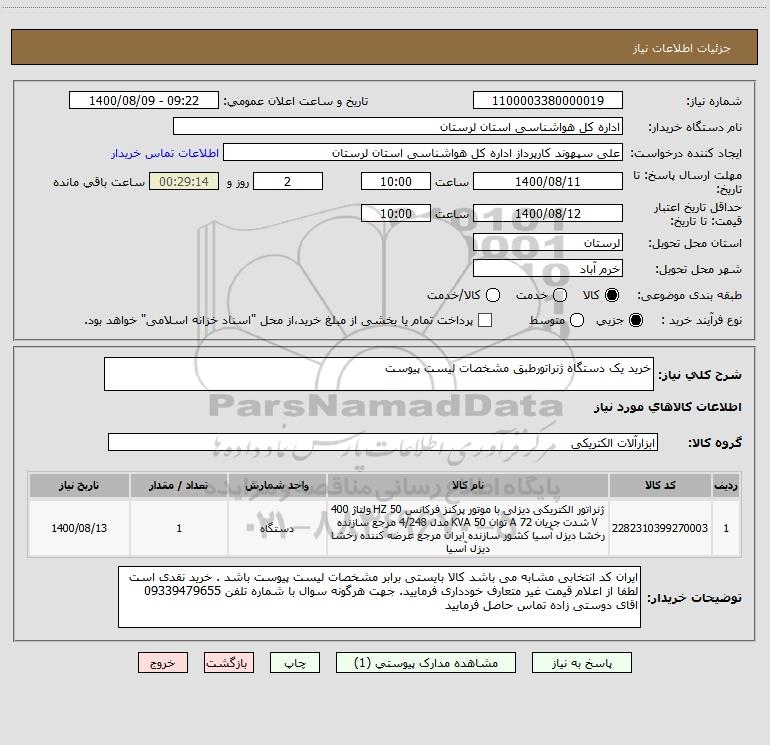Click the announcement date field 1400/08/09 - 09:22
770x745 pixels.
coord(144,101)
